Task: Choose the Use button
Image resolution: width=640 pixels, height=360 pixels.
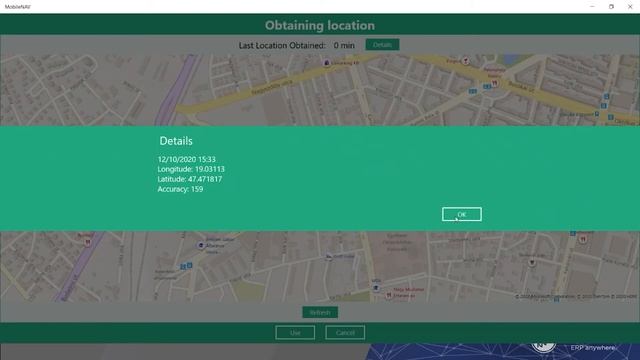Action: pos(295,333)
